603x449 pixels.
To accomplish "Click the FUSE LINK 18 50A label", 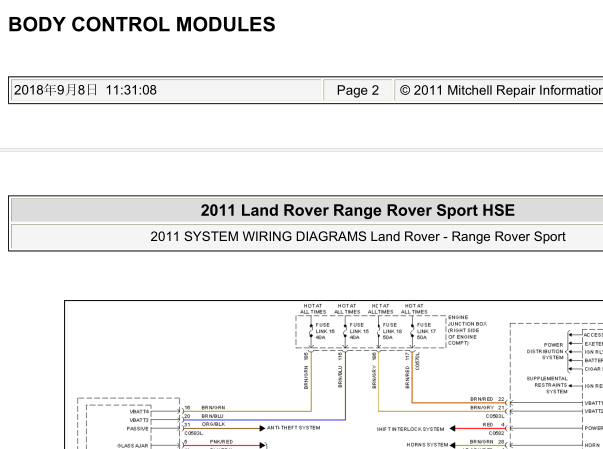I will coord(392,331).
